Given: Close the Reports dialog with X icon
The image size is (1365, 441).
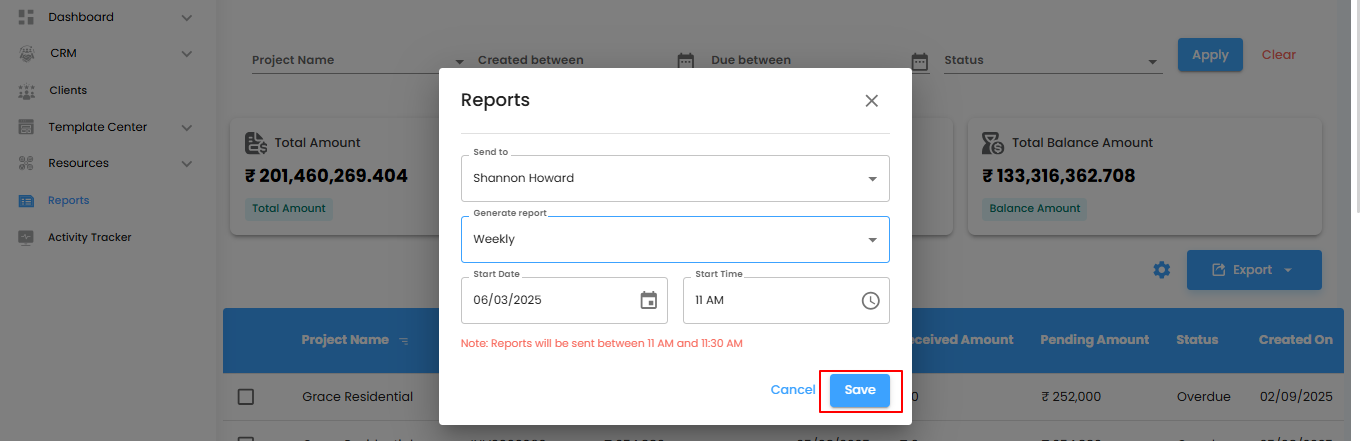Looking at the screenshot, I should click(x=871, y=100).
